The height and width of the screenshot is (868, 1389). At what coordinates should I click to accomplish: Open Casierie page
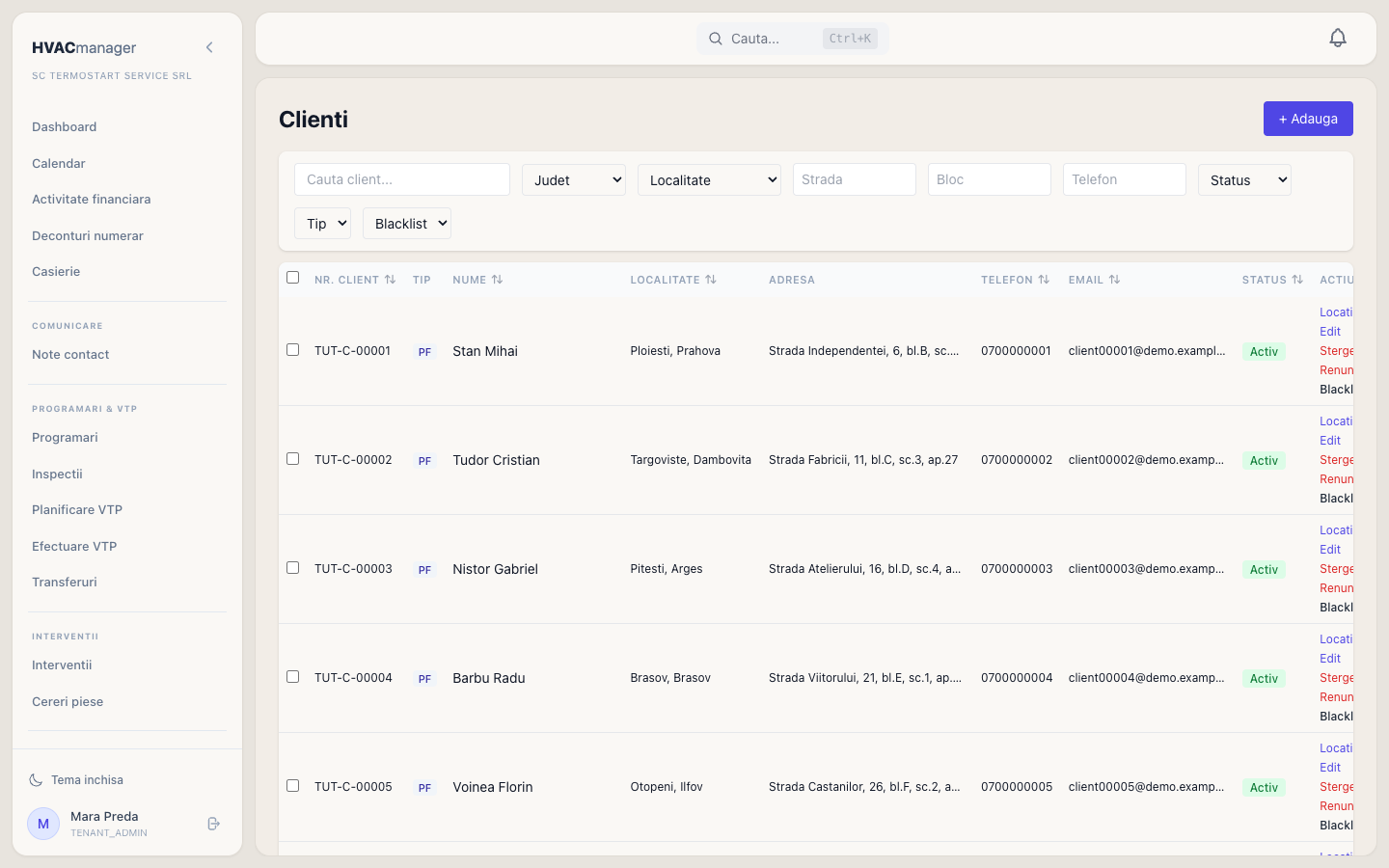pyautogui.click(x=56, y=272)
